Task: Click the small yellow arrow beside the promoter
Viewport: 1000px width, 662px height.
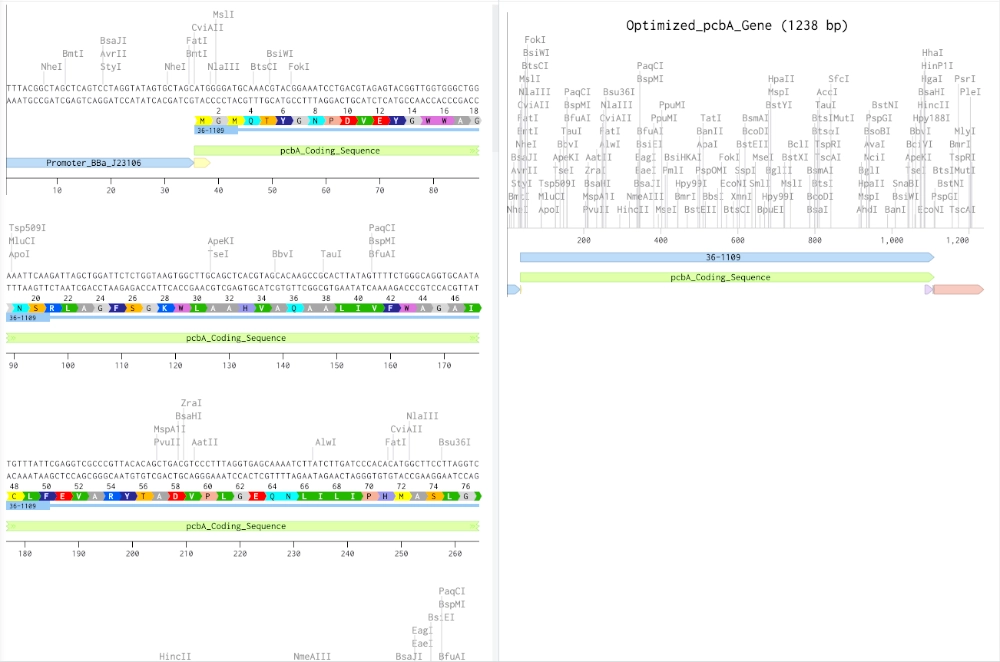Action: 201,162
